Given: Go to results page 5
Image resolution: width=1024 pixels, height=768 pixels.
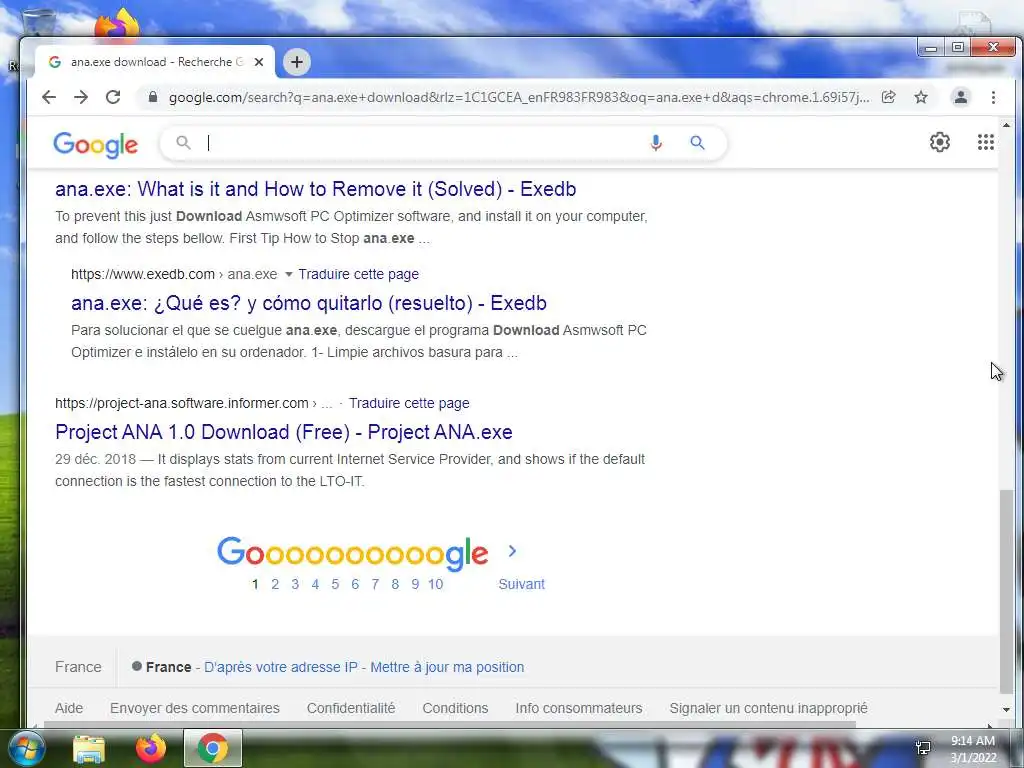Looking at the screenshot, I should point(335,584).
